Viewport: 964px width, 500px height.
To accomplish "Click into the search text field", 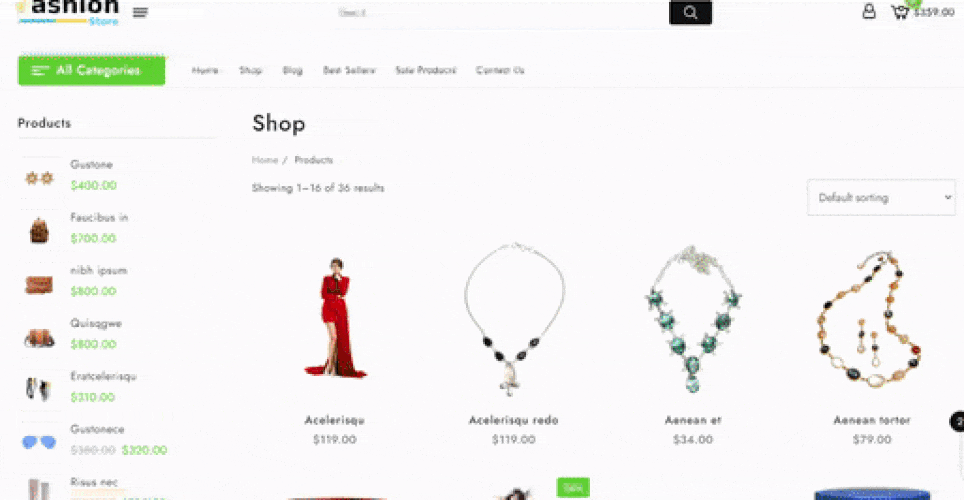I will [x=499, y=12].
